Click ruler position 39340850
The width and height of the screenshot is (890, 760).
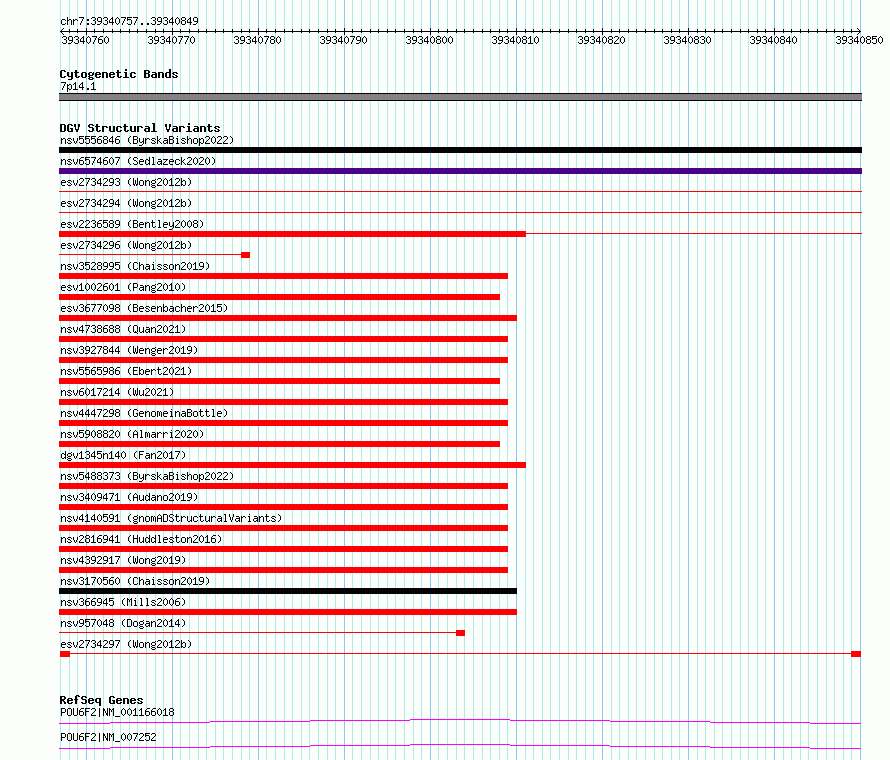tap(859, 40)
